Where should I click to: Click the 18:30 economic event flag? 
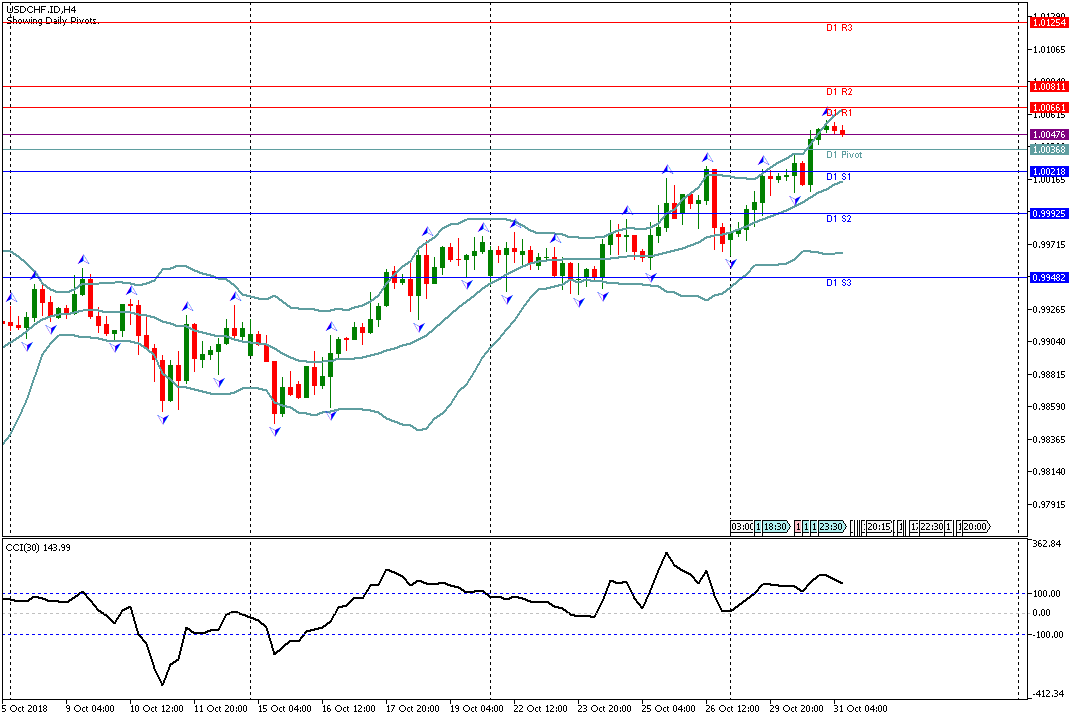tap(776, 527)
